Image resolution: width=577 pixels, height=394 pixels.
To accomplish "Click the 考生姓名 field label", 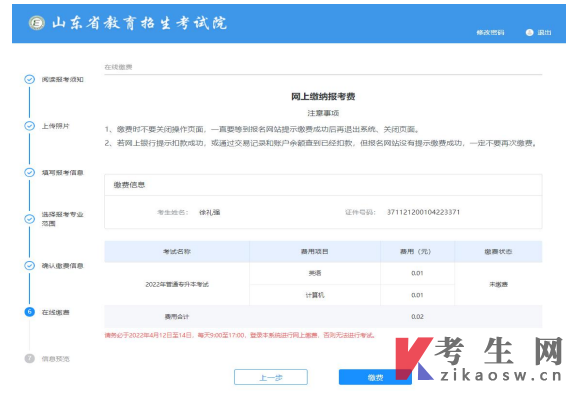I will [173, 212].
